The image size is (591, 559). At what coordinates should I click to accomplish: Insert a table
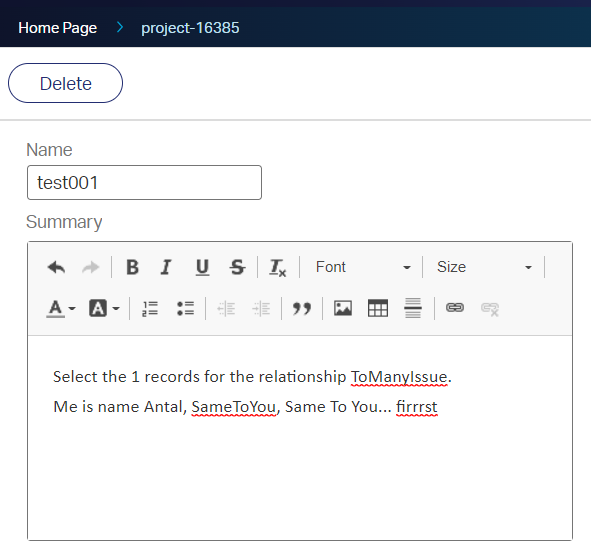(x=378, y=309)
